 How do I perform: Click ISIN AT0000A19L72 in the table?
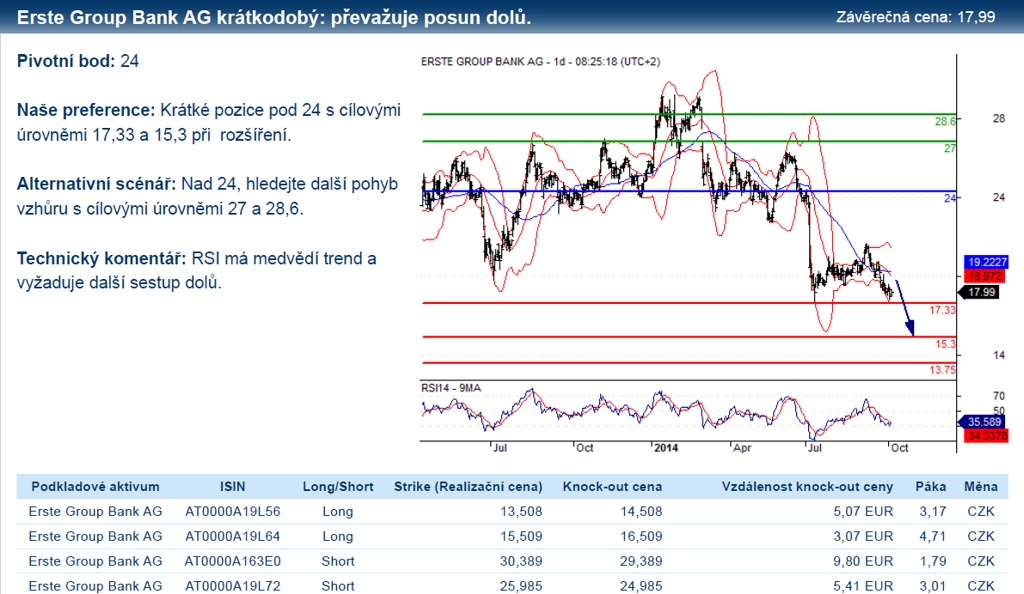(x=232, y=586)
